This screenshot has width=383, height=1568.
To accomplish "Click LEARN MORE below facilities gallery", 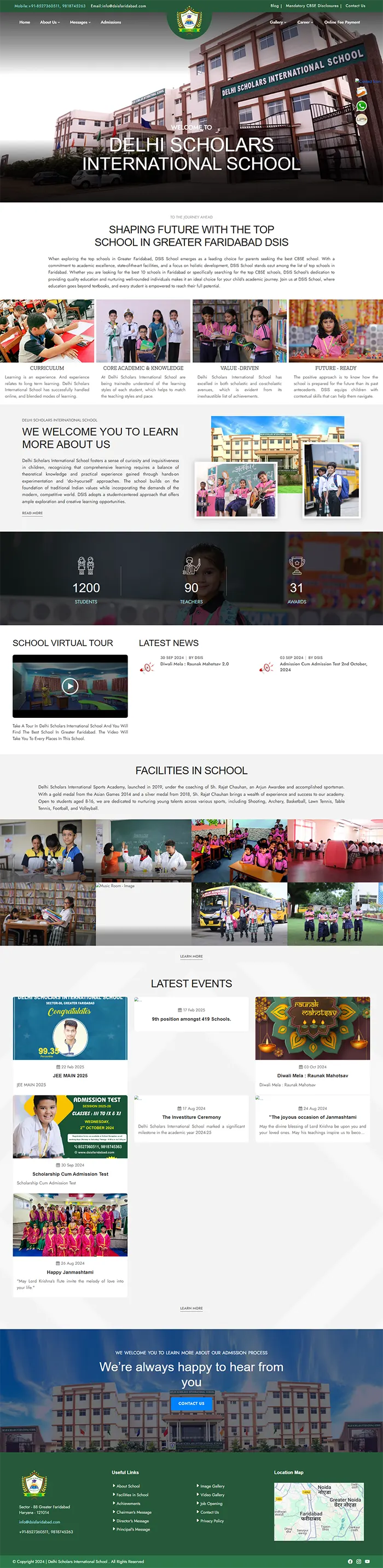I will click(x=191, y=956).
